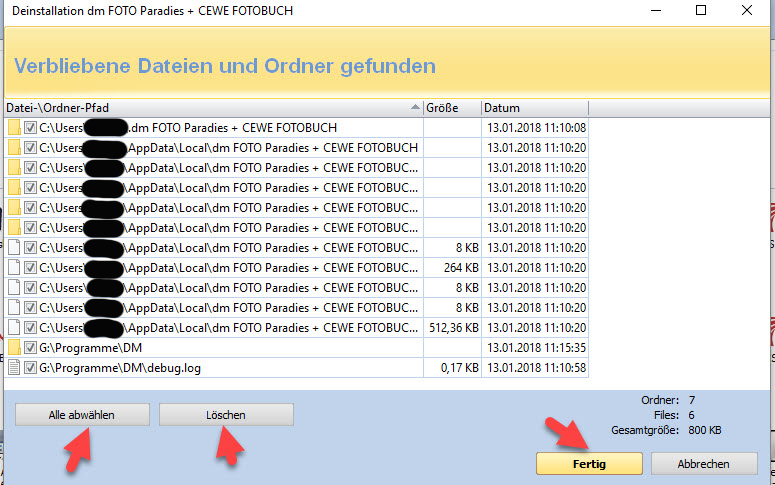Screen dimensions: 775x485
Task: Click the date 13.01.2018 11:10:08
Action: click(537, 128)
